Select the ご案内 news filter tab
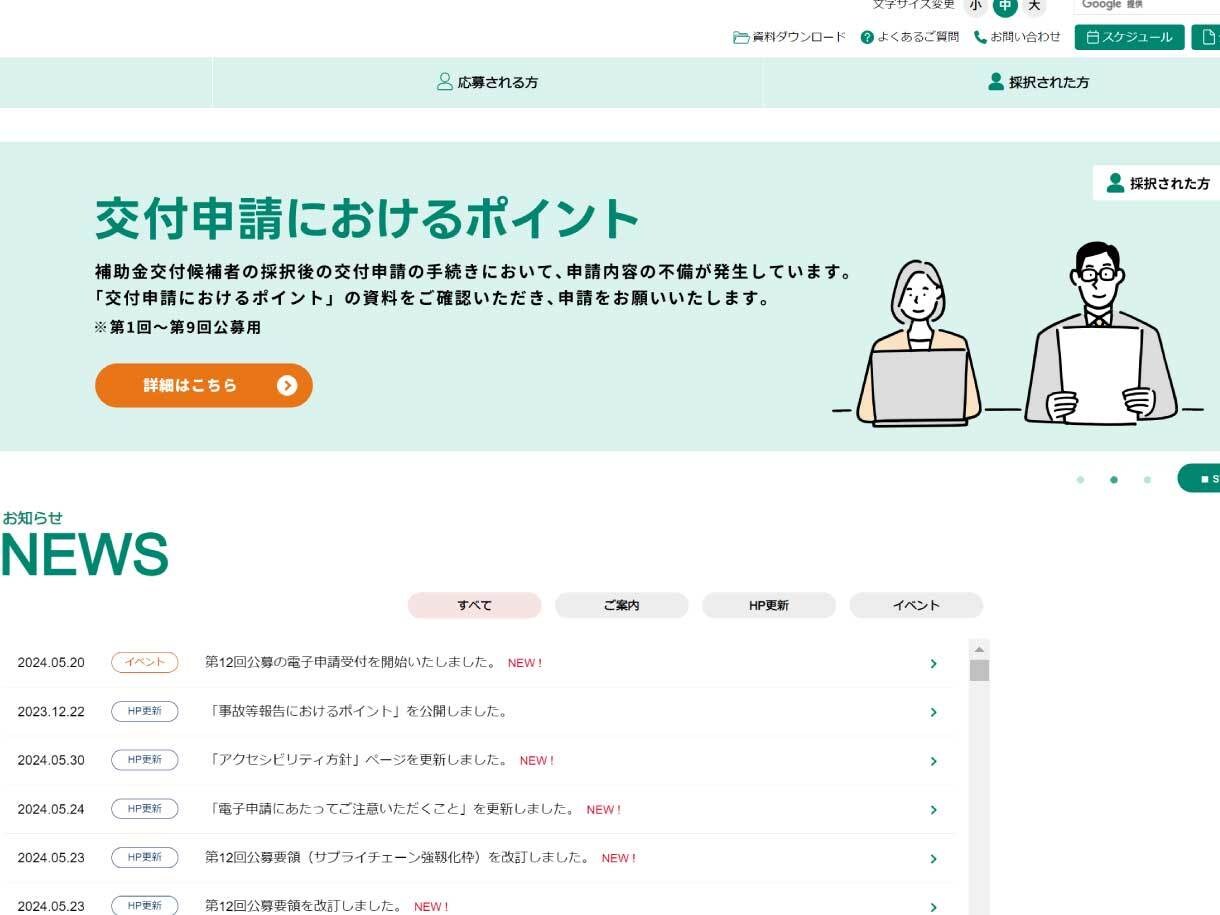This screenshot has width=1220, height=915. pyautogui.click(x=621, y=605)
